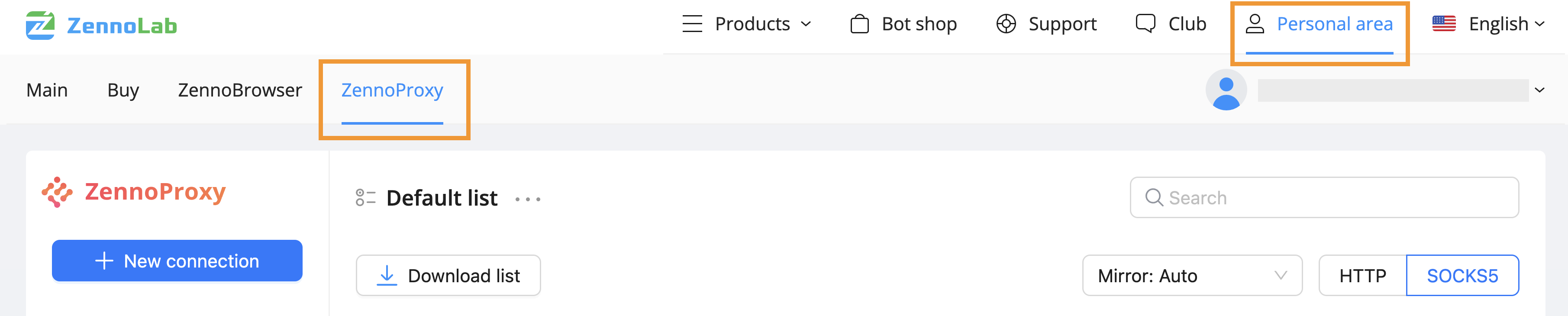Expand the account dropdown chevron
The width and height of the screenshot is (1568, 316).
click(x=1539, y=91)
